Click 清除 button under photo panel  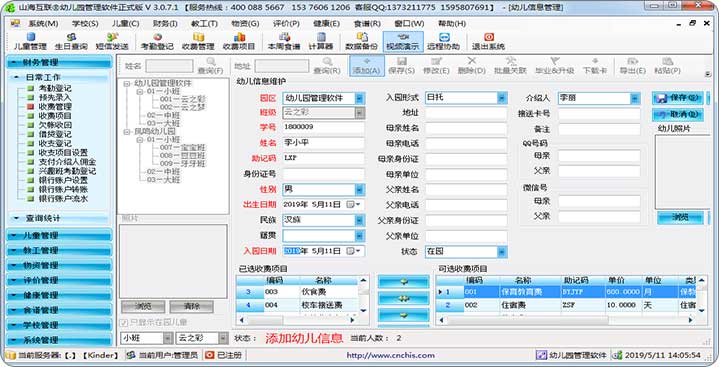tap(192, 306)
